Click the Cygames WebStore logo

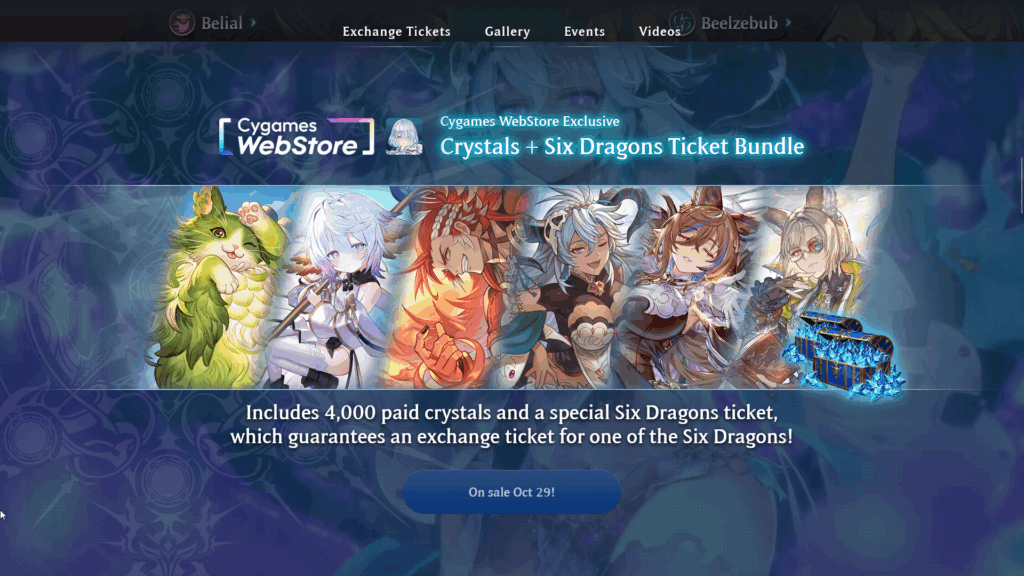[296, 136]
